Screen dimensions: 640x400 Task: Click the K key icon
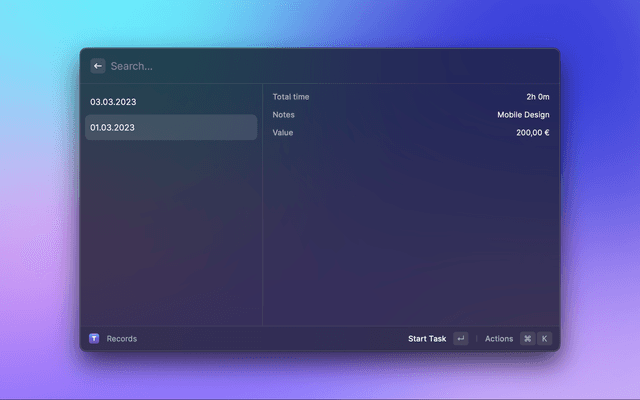coord(545,339)
